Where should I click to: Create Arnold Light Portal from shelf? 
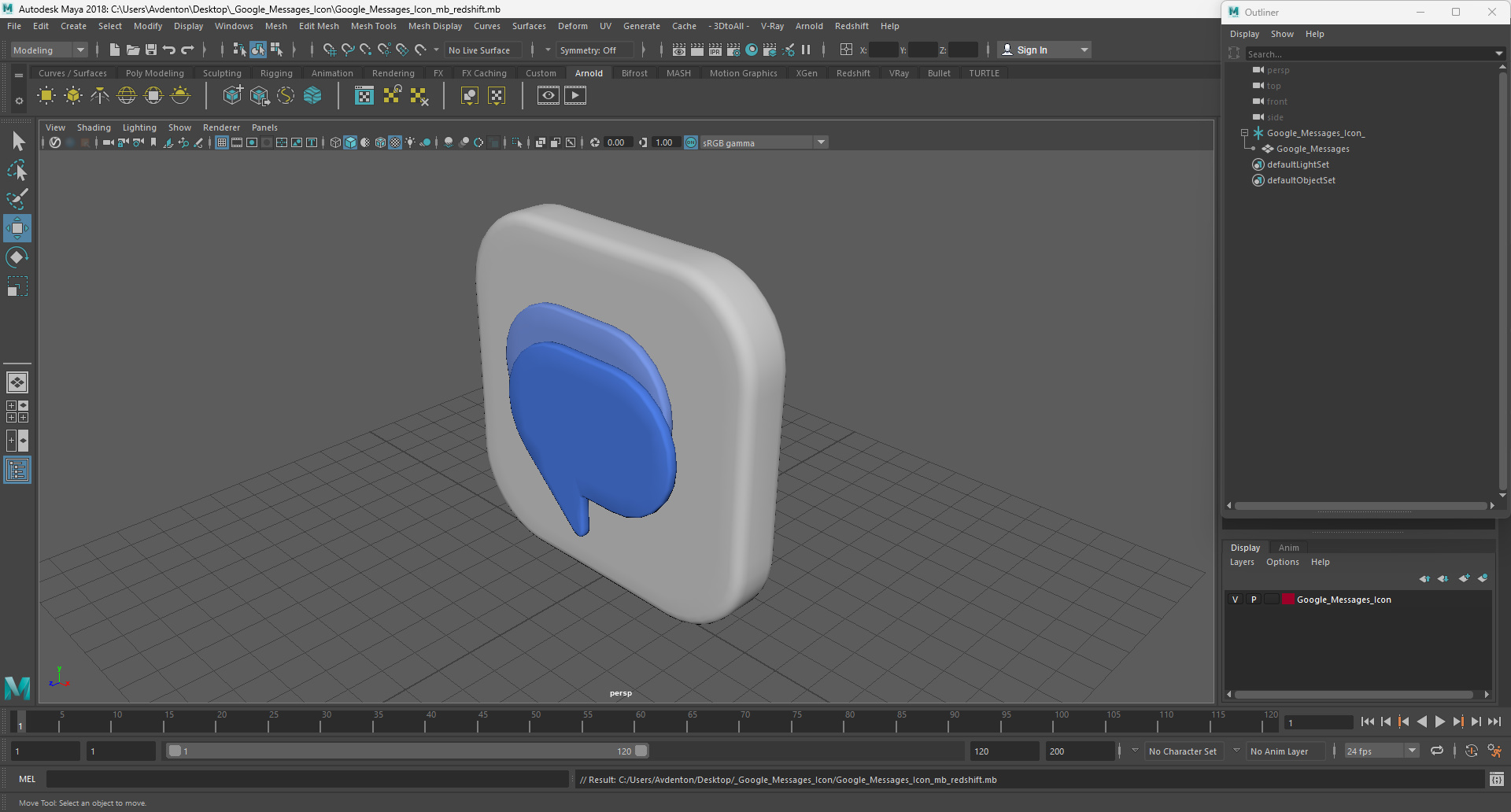coord(153,96)
